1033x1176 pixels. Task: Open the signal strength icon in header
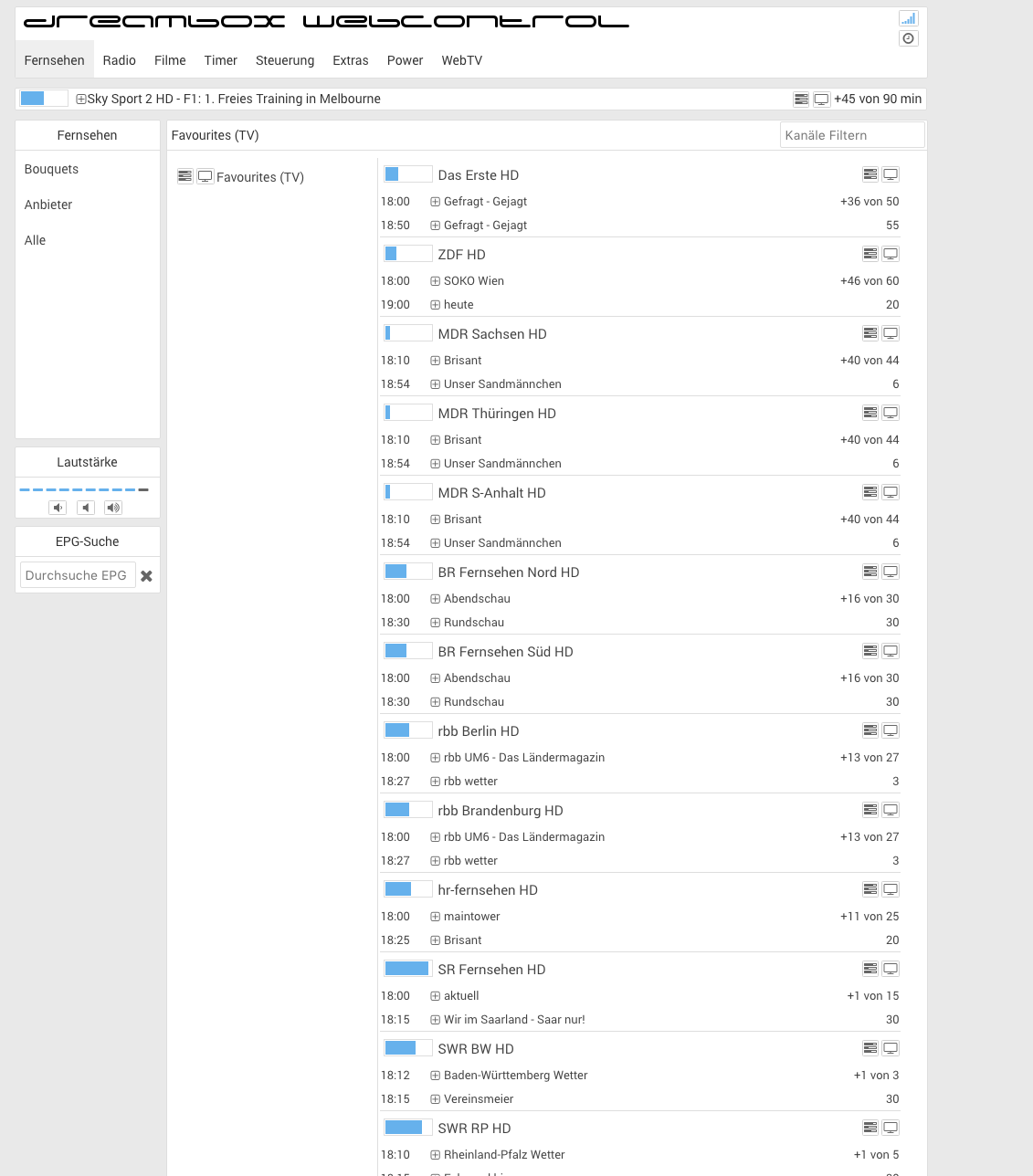coord(908,18)
